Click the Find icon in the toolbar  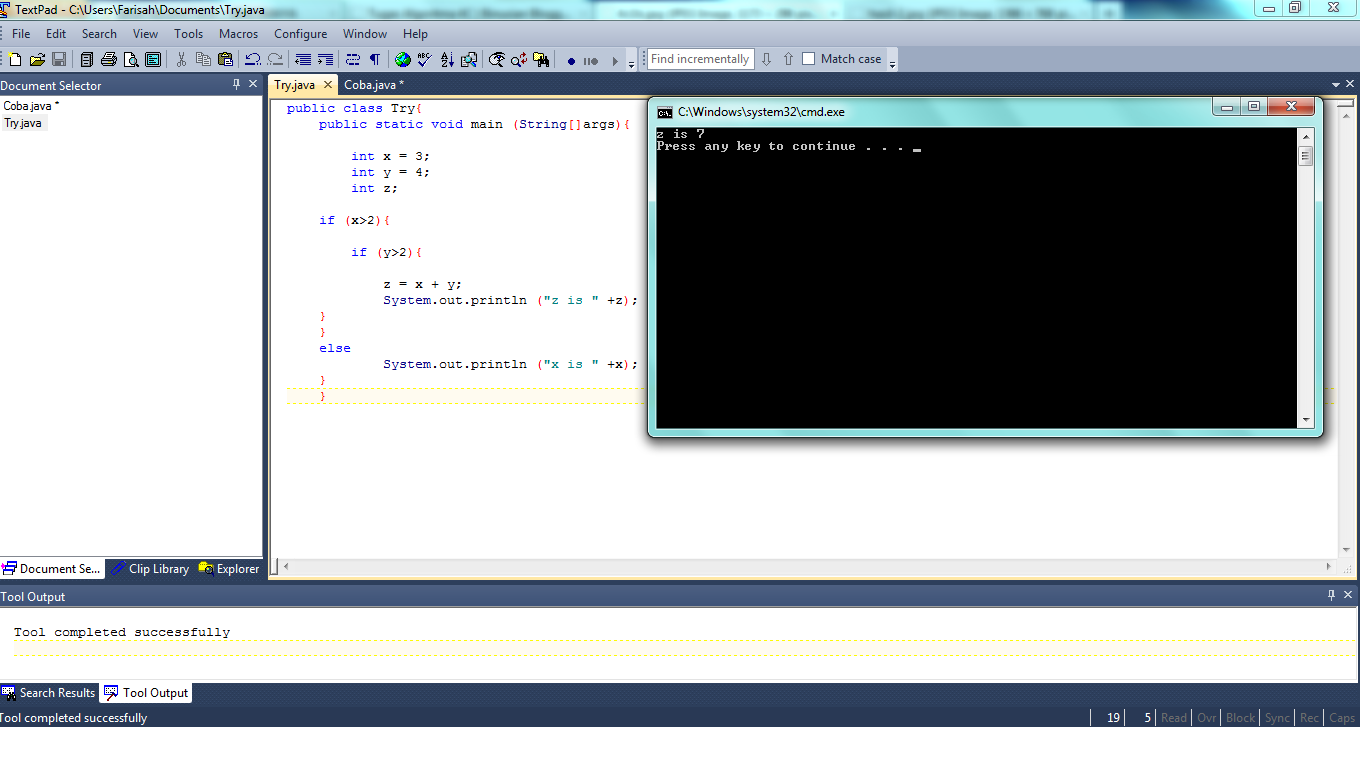pyautogui.click(x=497, y=59)
